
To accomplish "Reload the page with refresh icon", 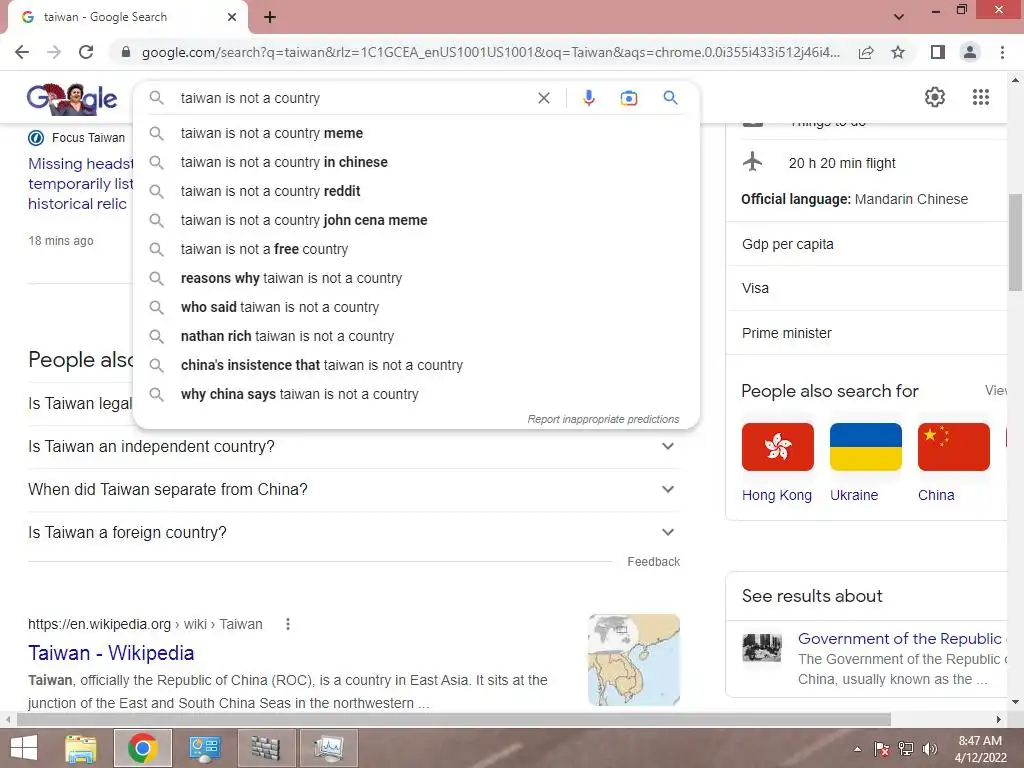I will coord(86,52).
